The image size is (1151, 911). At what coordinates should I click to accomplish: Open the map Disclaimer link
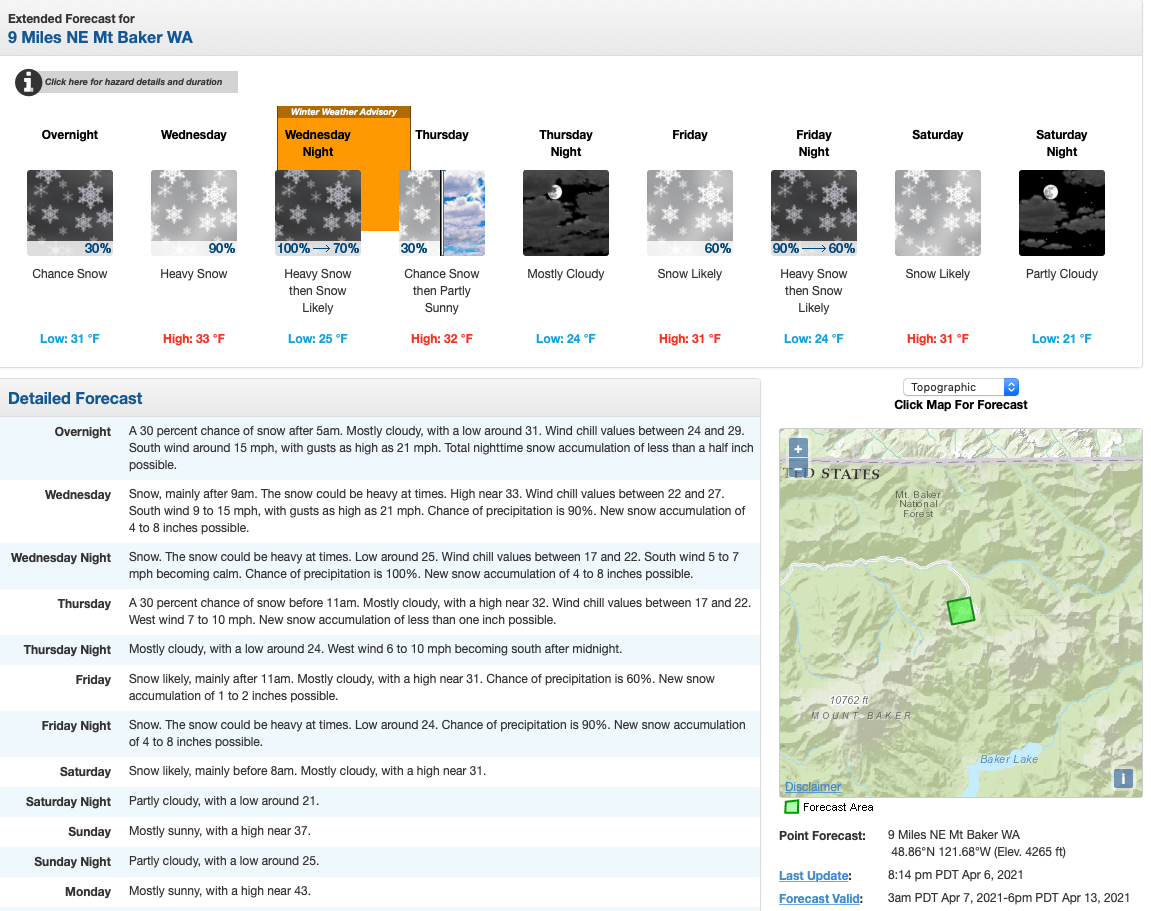pos(813,786)
